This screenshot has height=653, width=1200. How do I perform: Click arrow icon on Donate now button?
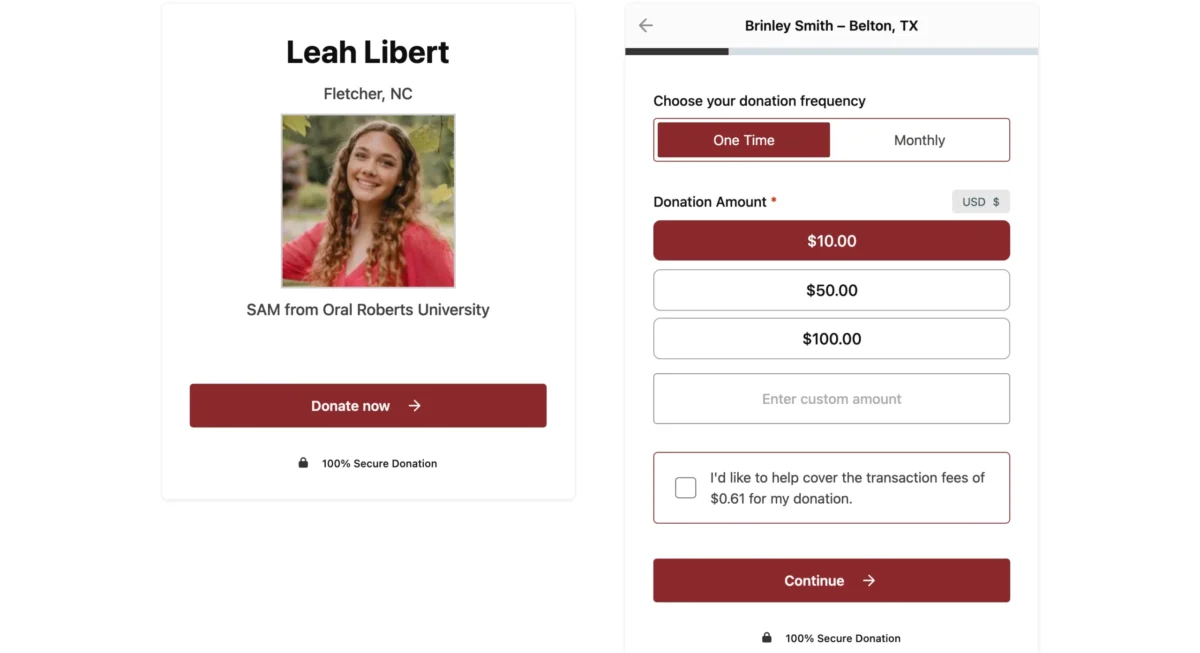(414, 406)
